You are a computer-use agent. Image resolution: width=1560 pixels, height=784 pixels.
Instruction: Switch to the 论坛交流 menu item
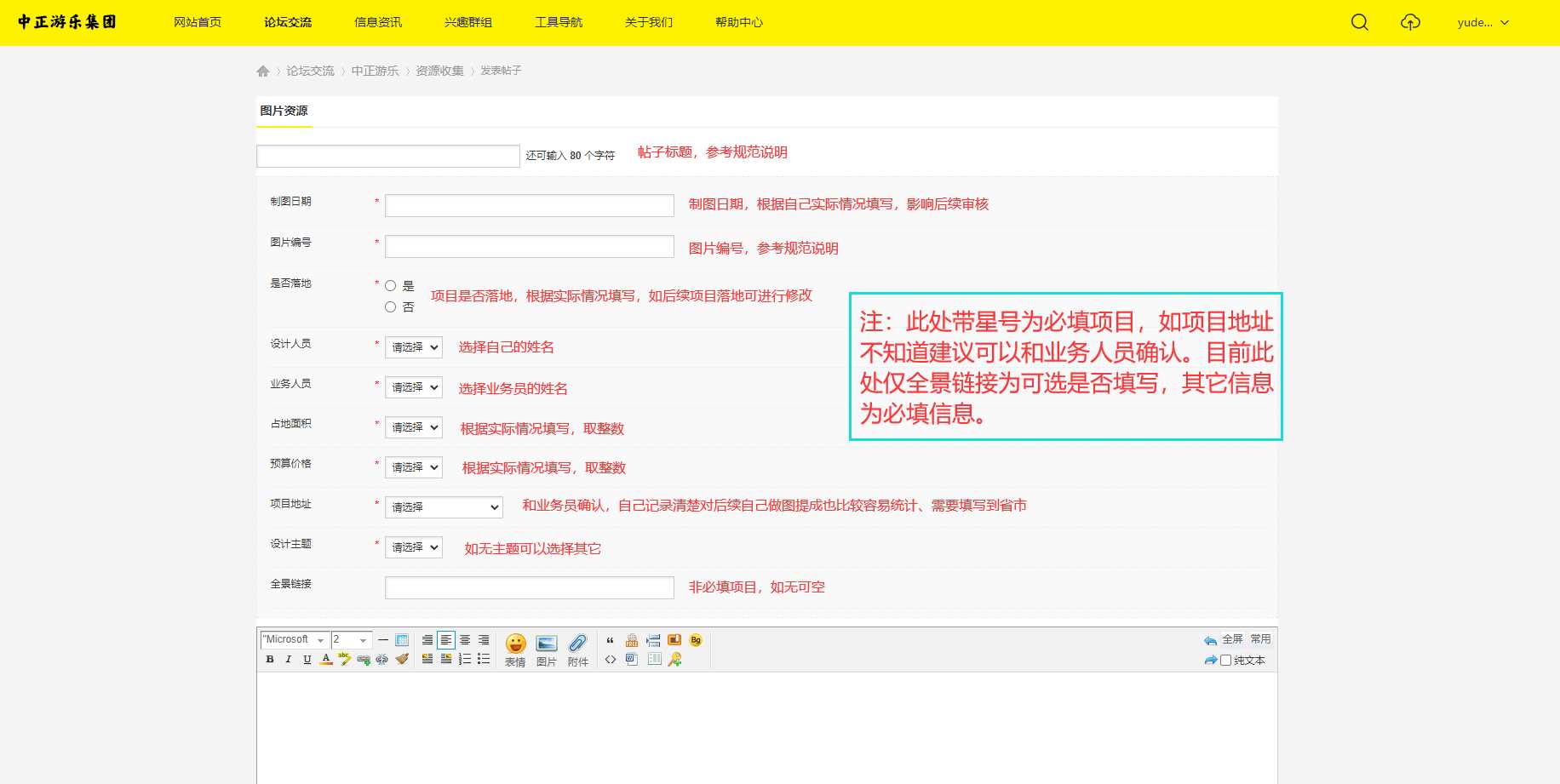(x=287, y=22)
